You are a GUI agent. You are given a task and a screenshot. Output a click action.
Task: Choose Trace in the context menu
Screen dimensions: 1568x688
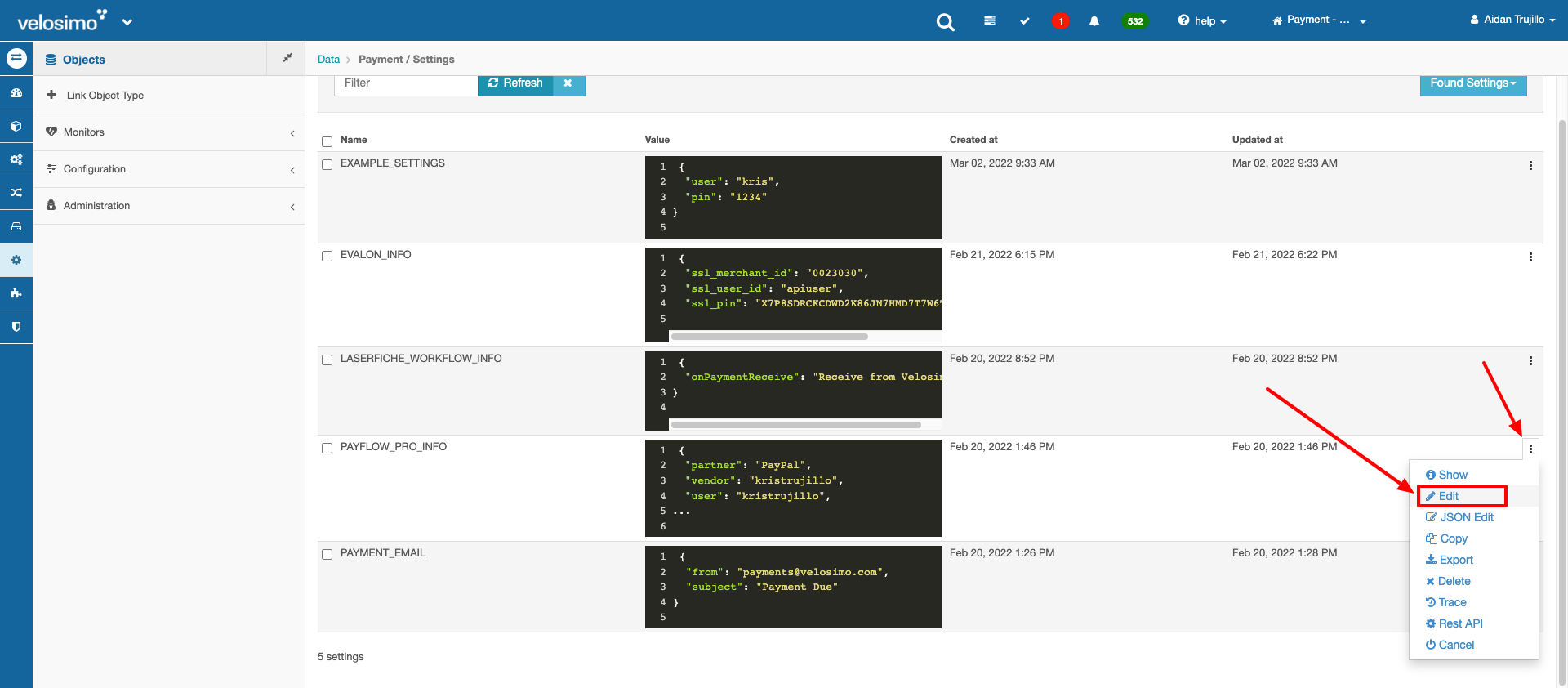pyautogui.click(x=1446, y=602)
